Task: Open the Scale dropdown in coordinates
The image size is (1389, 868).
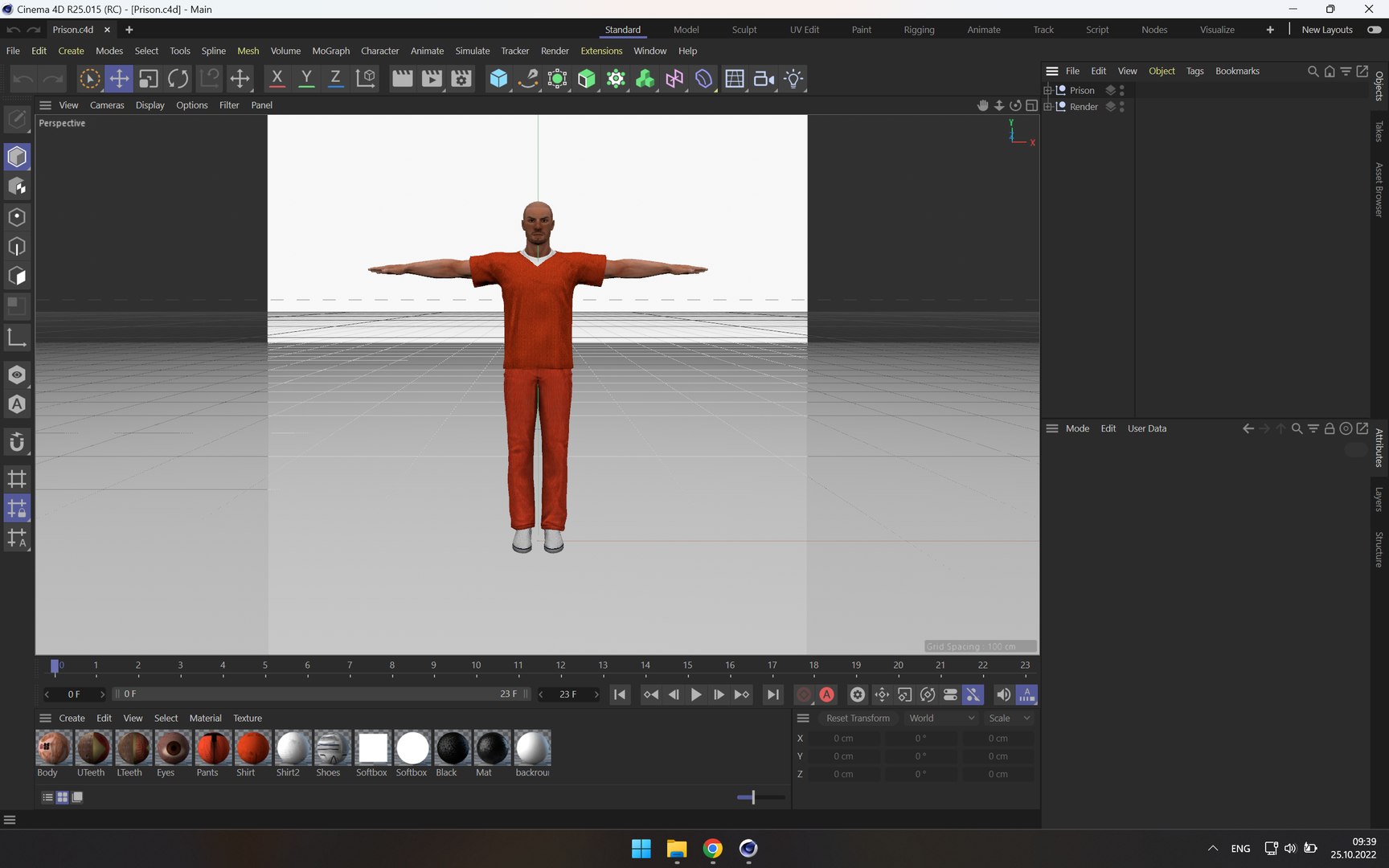Action: tap(1009, 719)
